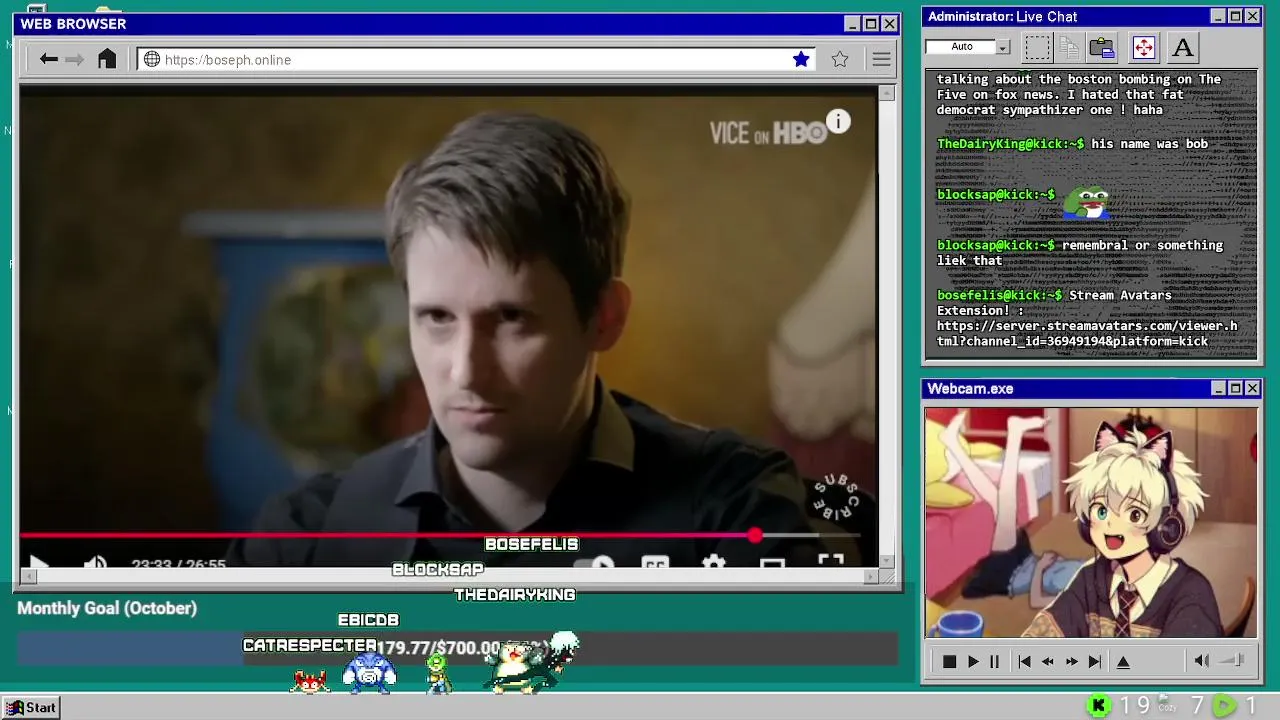
Task: Click the Monthly Goal progress bar
Action: [x=457, y=648]
